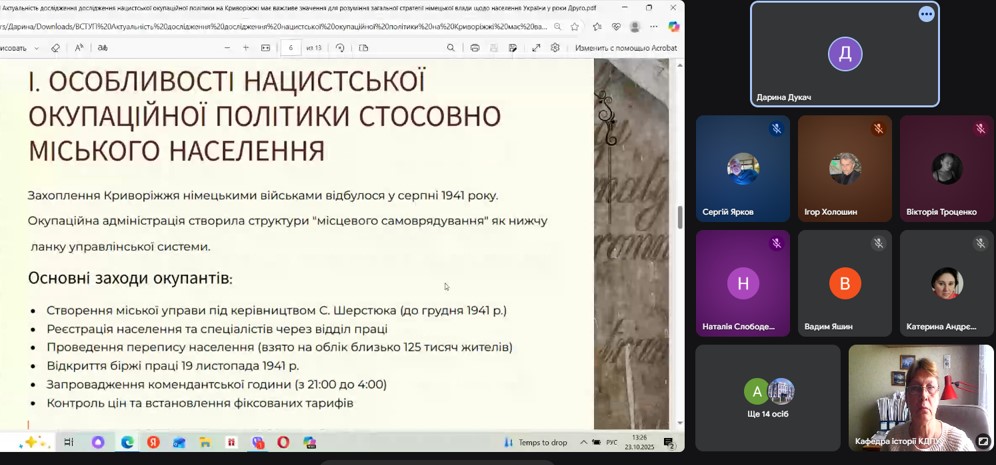Click Edit with Acrobat button
The width and height of the screenshot is (996, 465).
pyautogui.click(x=625, y=48)
